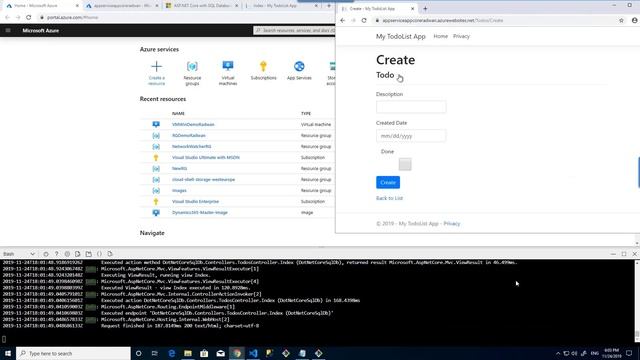The image size is (640, 360).
Task: Open VMWinDemoRadwan virtual machine resource
Action: click(193, 124)
